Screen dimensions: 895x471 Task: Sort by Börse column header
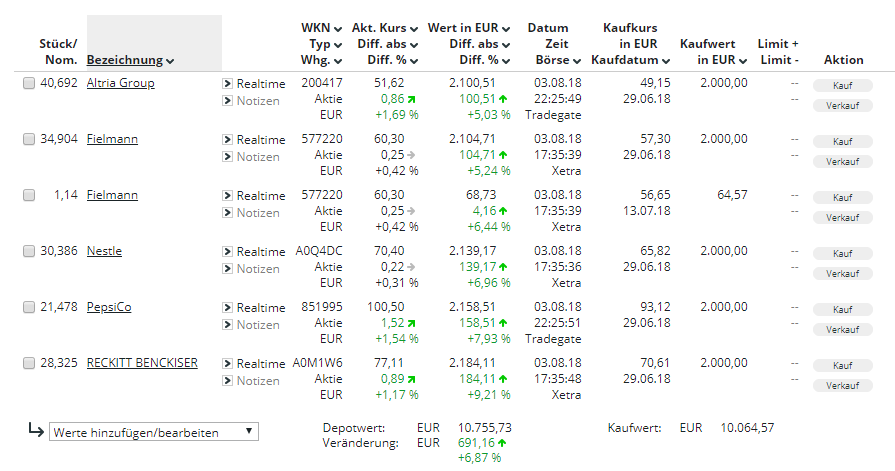(558, 60)
